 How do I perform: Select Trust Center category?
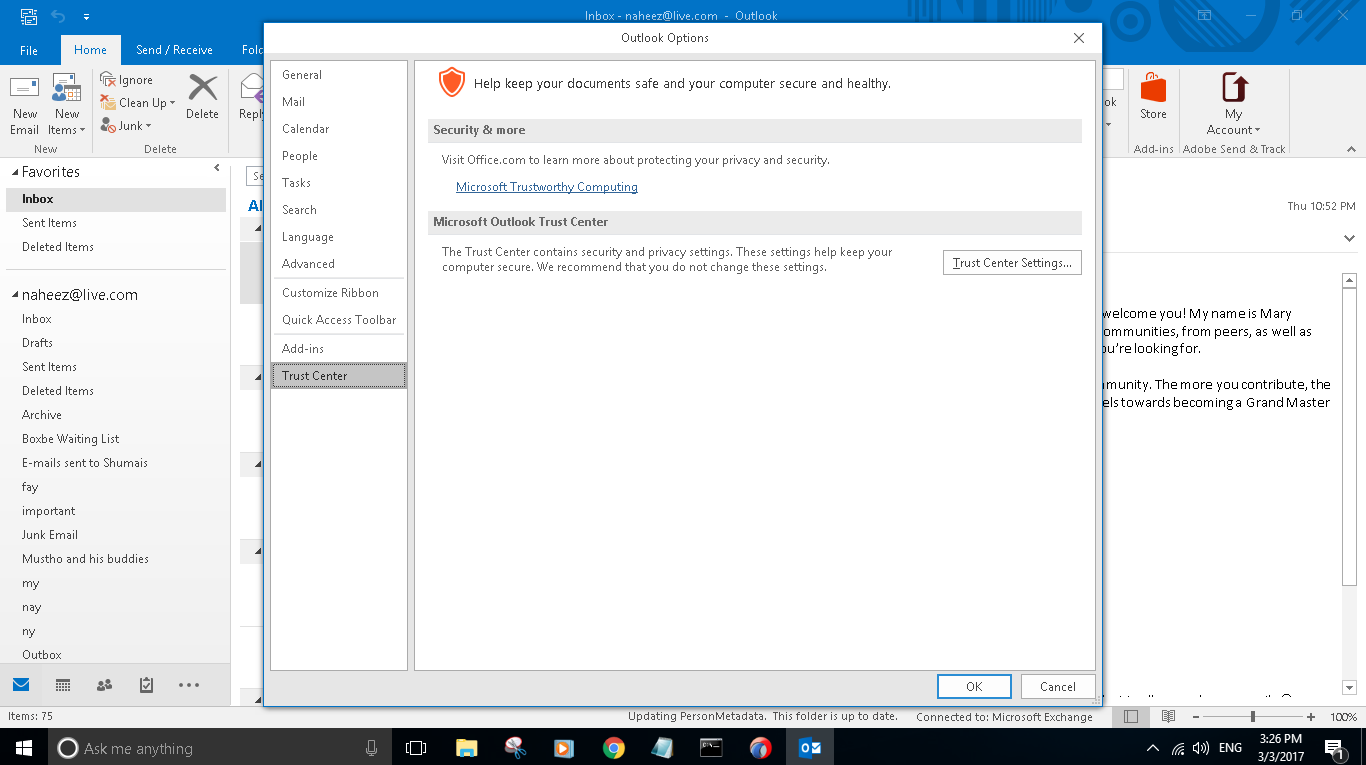pos(339,376)
